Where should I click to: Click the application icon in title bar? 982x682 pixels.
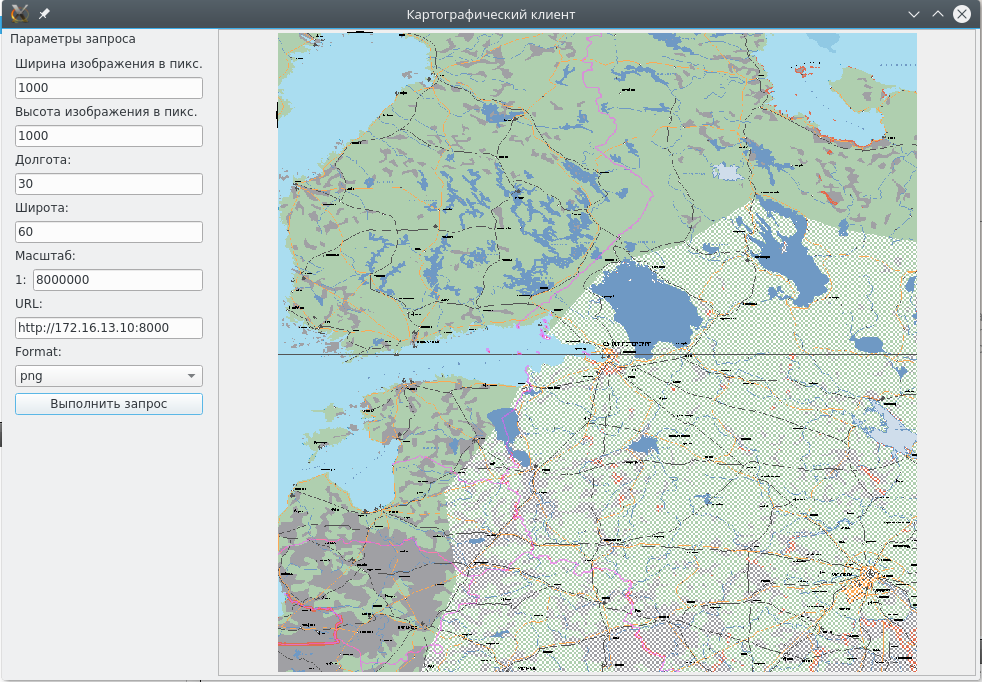(x=20, y=14)
